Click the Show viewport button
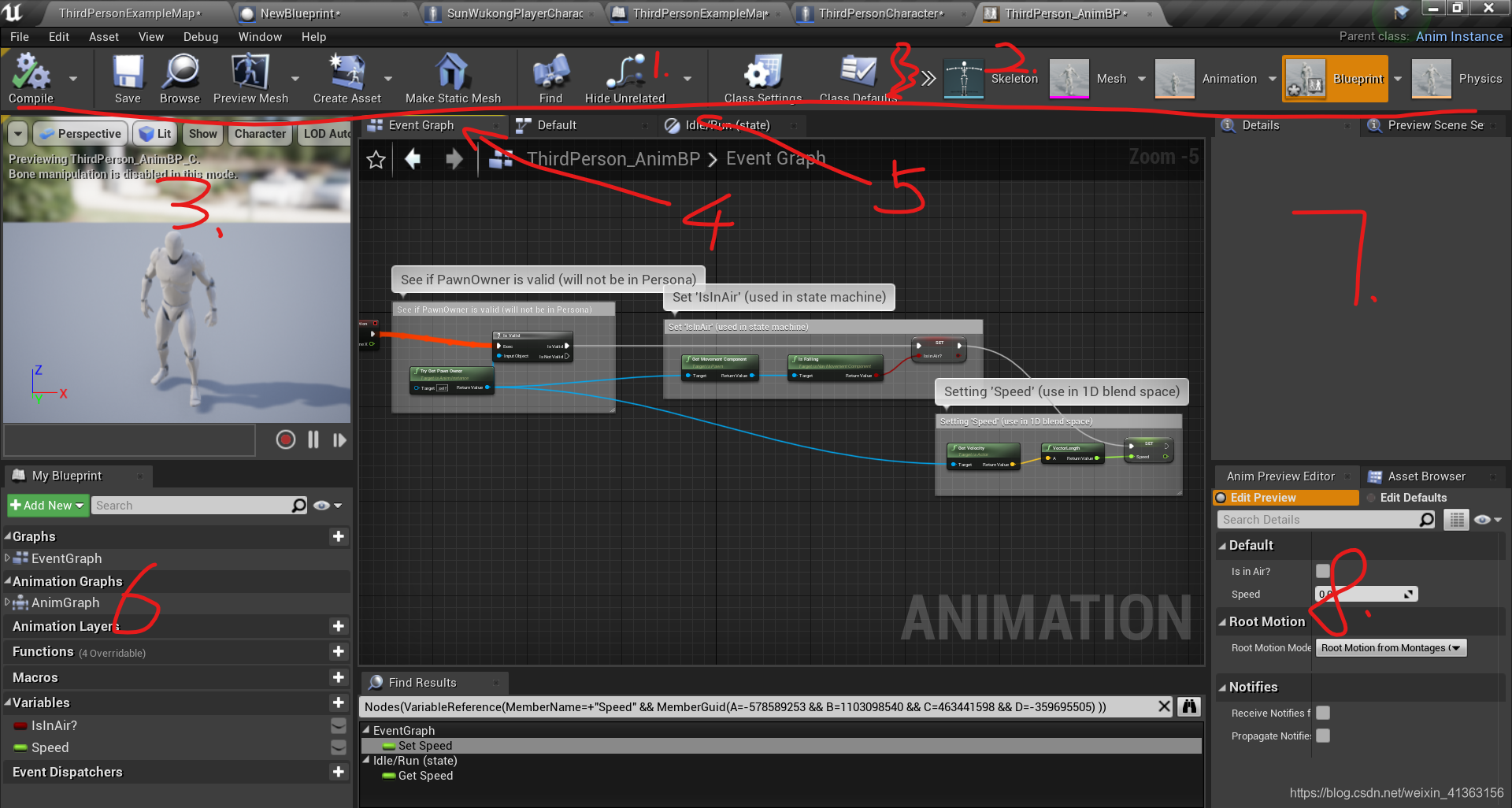The image size is (1512, 808). coord(203,134)
